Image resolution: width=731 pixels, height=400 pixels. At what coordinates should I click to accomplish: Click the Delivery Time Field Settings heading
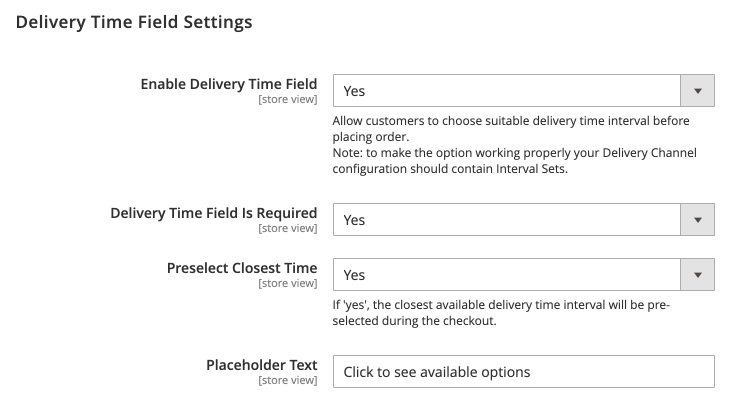(135, 21)
